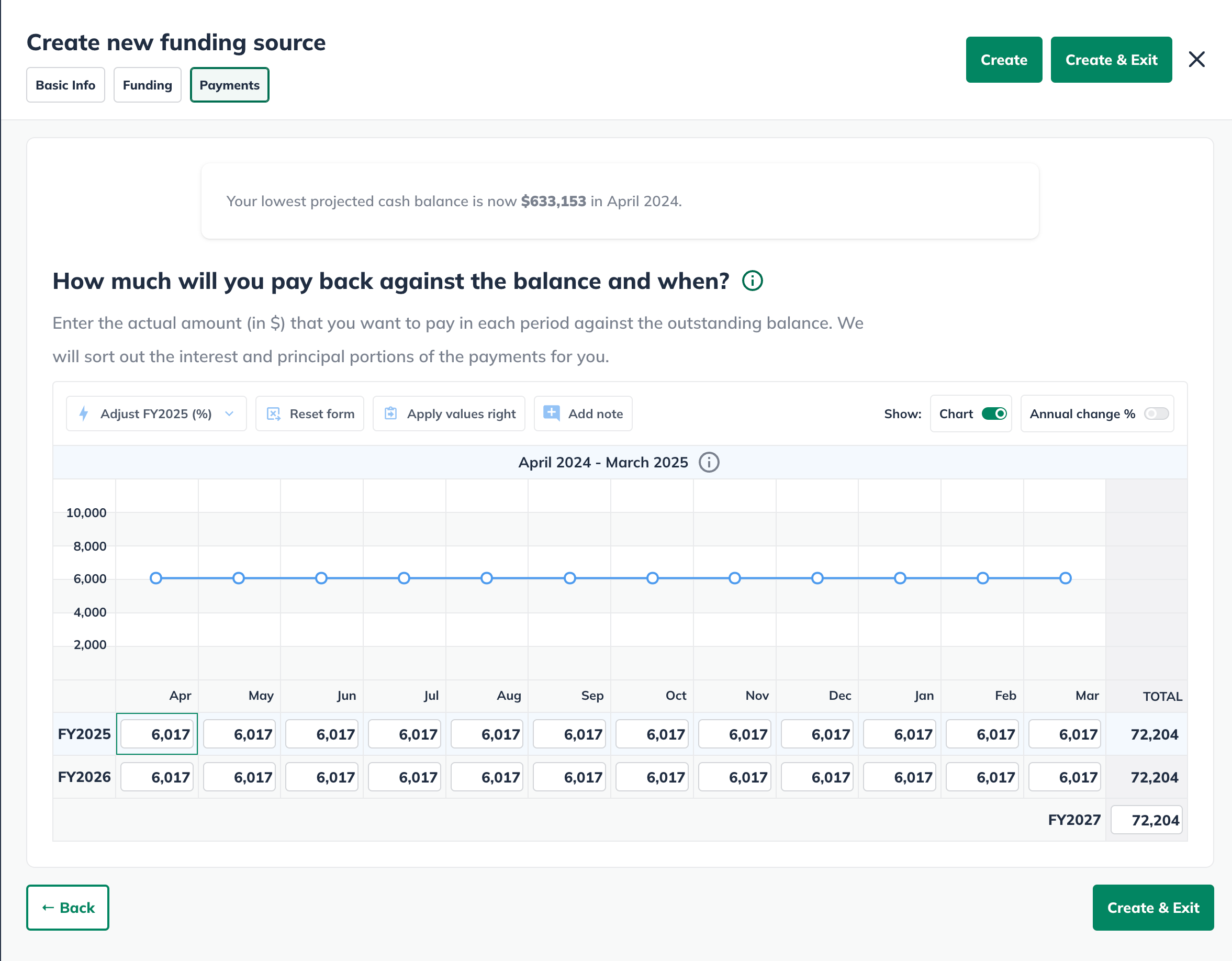Click the $633,153 cash balance amount

[x=553, y=201]
